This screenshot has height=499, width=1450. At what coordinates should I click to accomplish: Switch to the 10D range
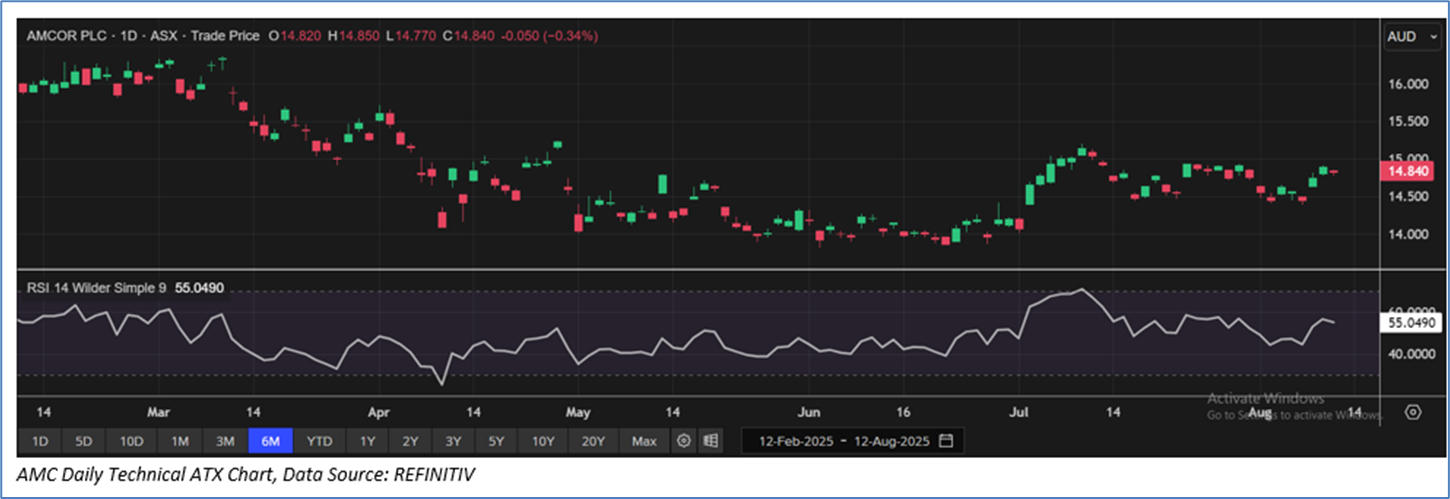tap(132, 441)
